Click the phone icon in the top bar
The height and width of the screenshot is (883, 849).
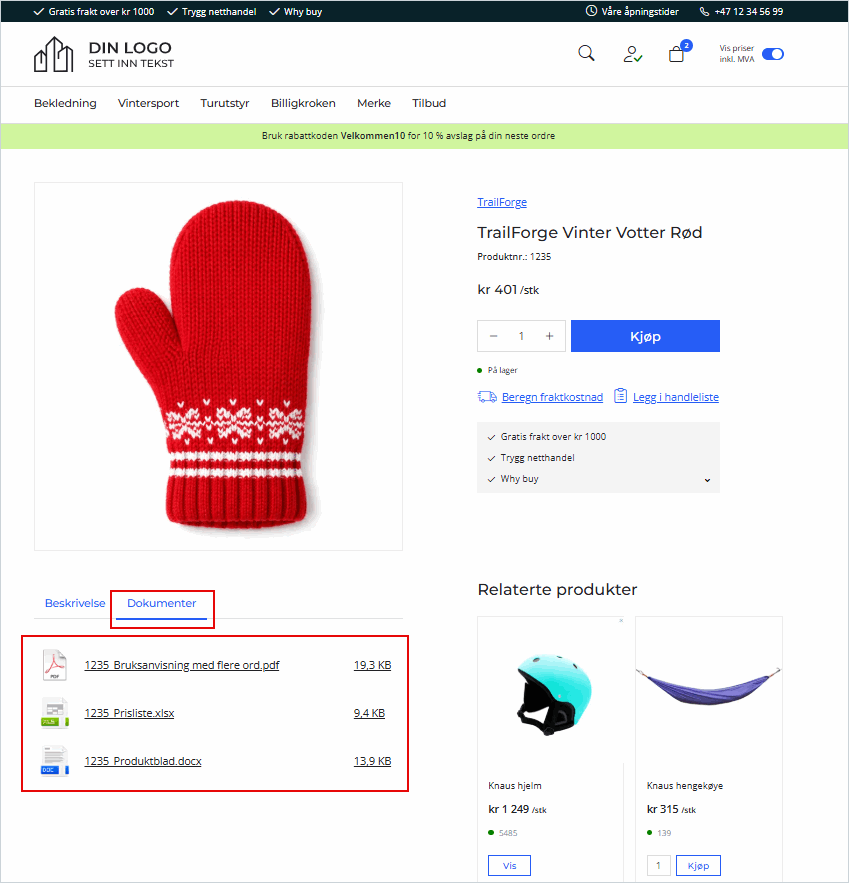click(x=705, y=11)
